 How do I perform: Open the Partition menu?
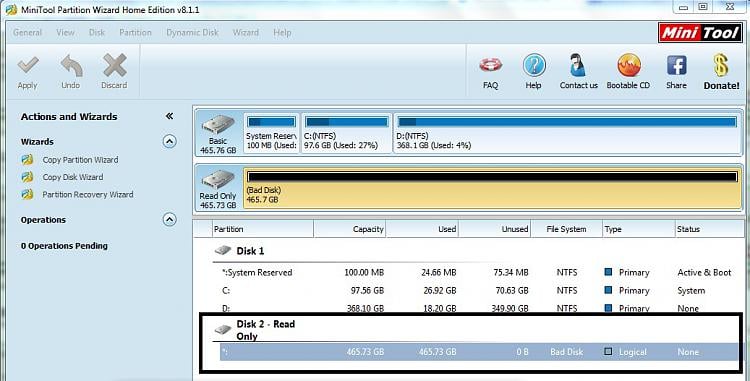coord(135,33)
